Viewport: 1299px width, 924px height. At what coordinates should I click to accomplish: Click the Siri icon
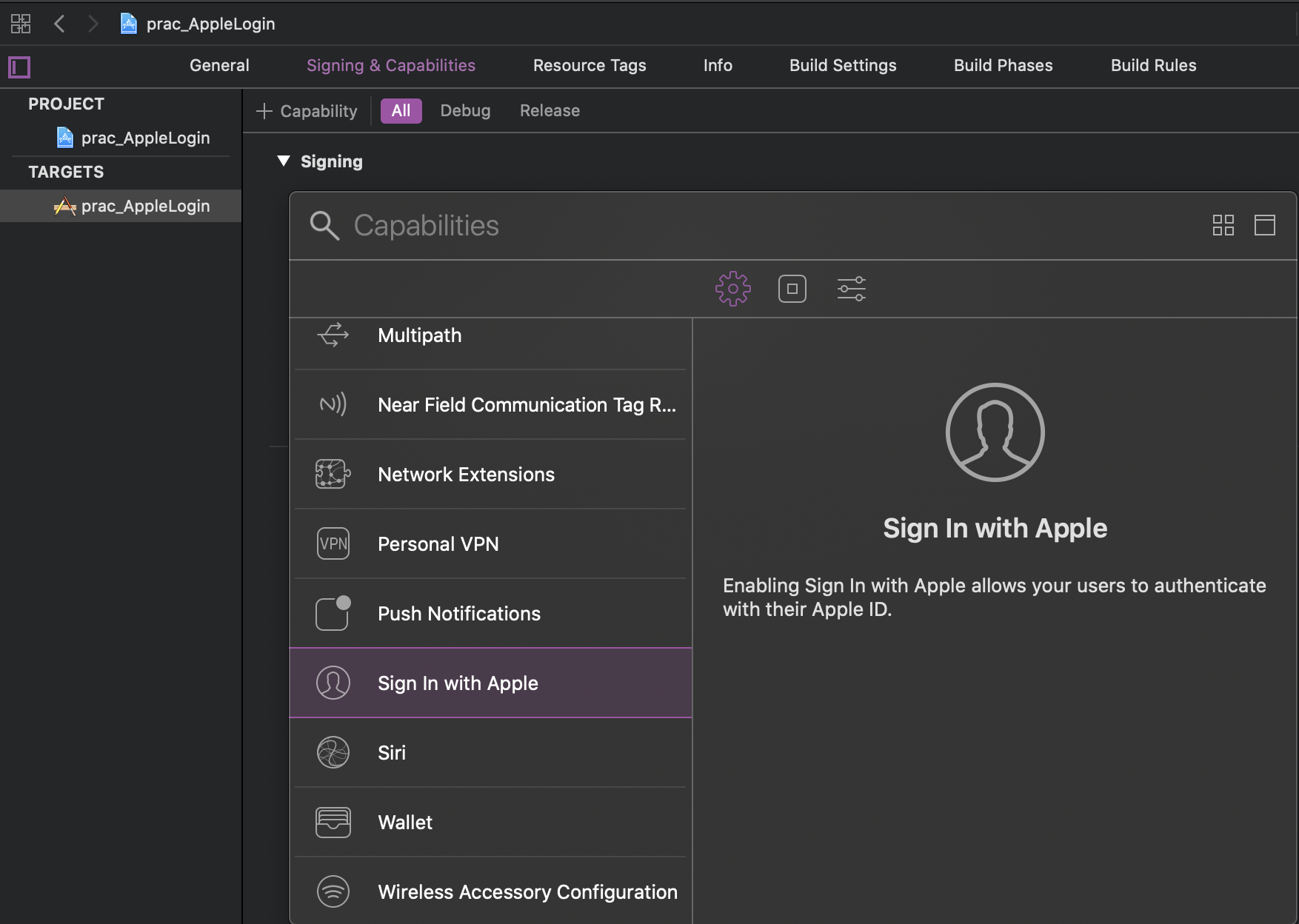coord(333,752)
